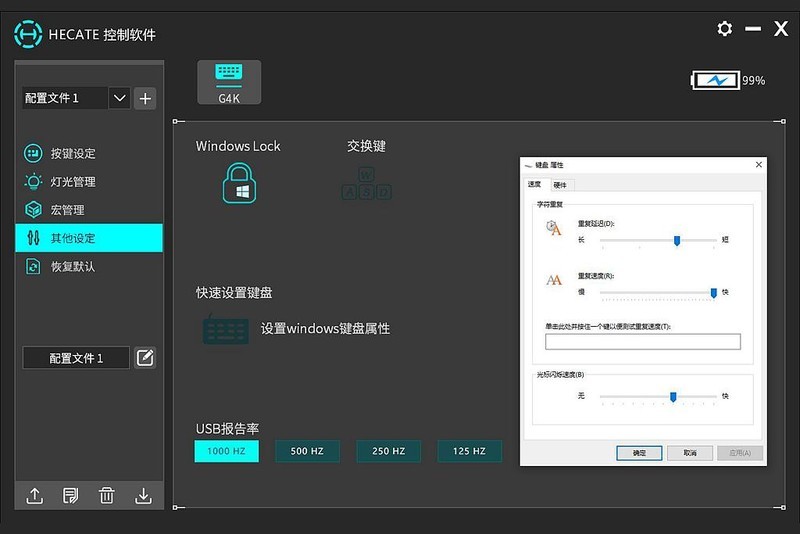Click the repeat delay clock-A icon
The image size is (800, 534).
[x=554, y=227]
